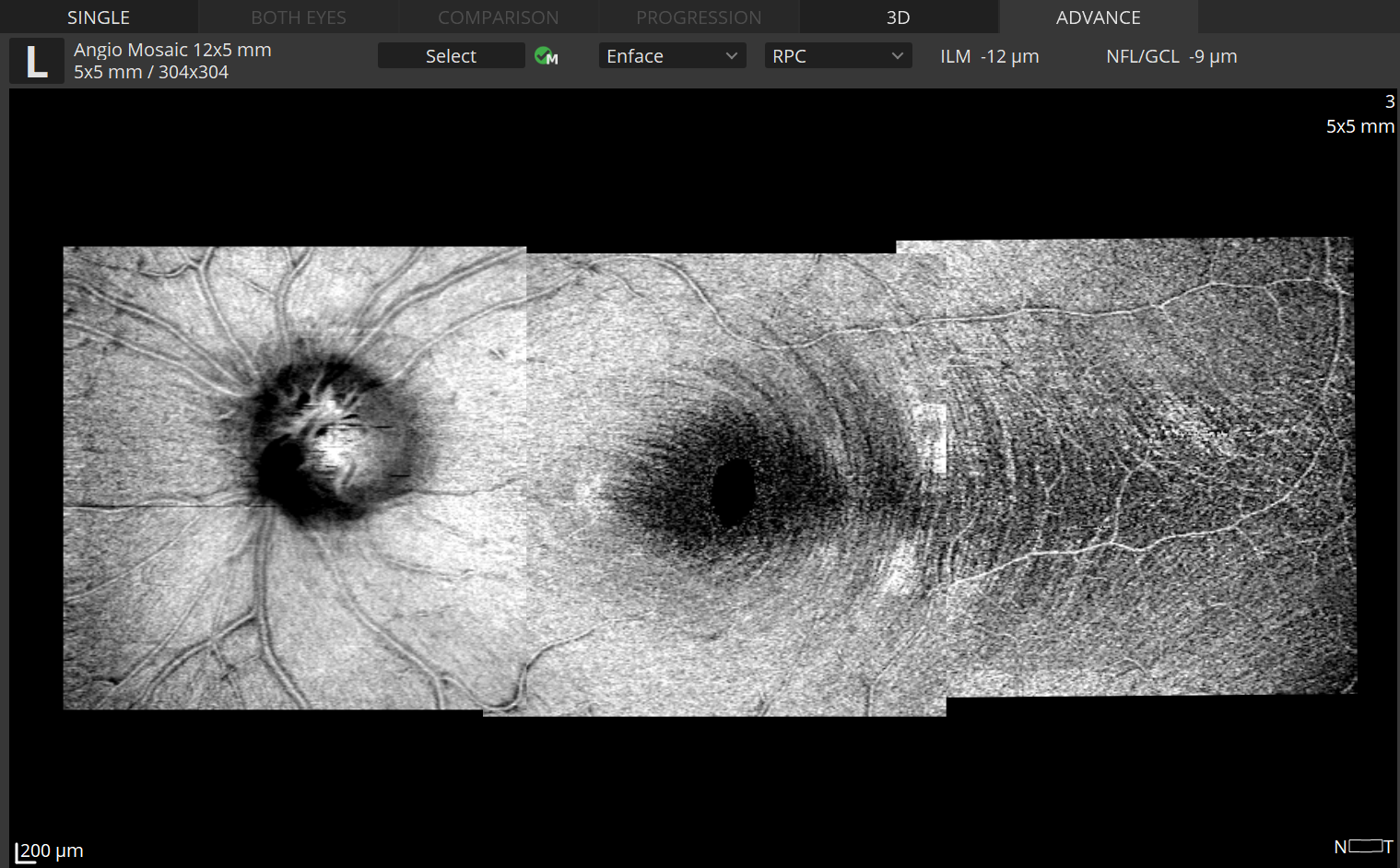Click the N–T orientation indicator icon

pos(1363,846)
